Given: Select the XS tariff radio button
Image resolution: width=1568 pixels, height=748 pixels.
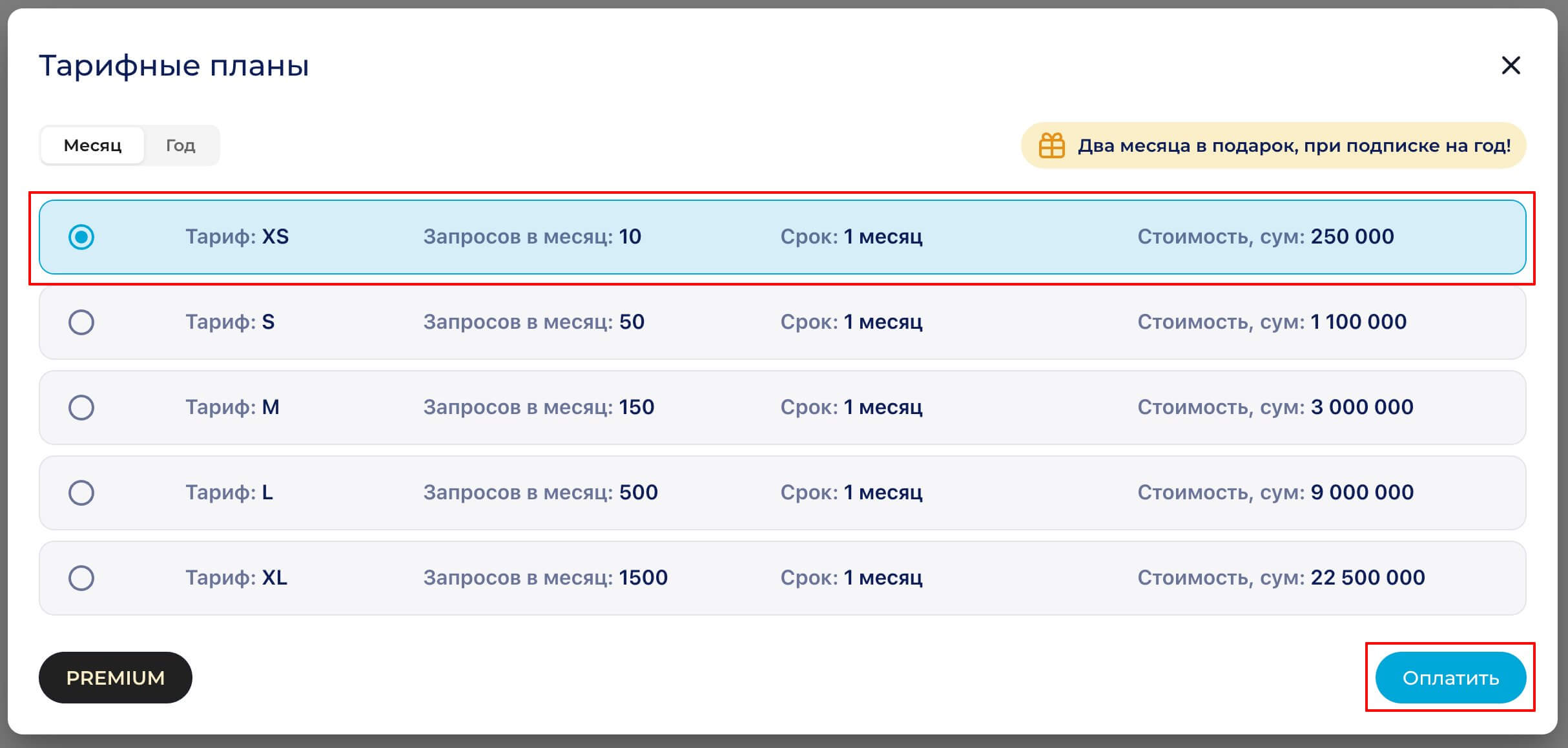Looking at the screenshot, I should click(x=81, y=237).
